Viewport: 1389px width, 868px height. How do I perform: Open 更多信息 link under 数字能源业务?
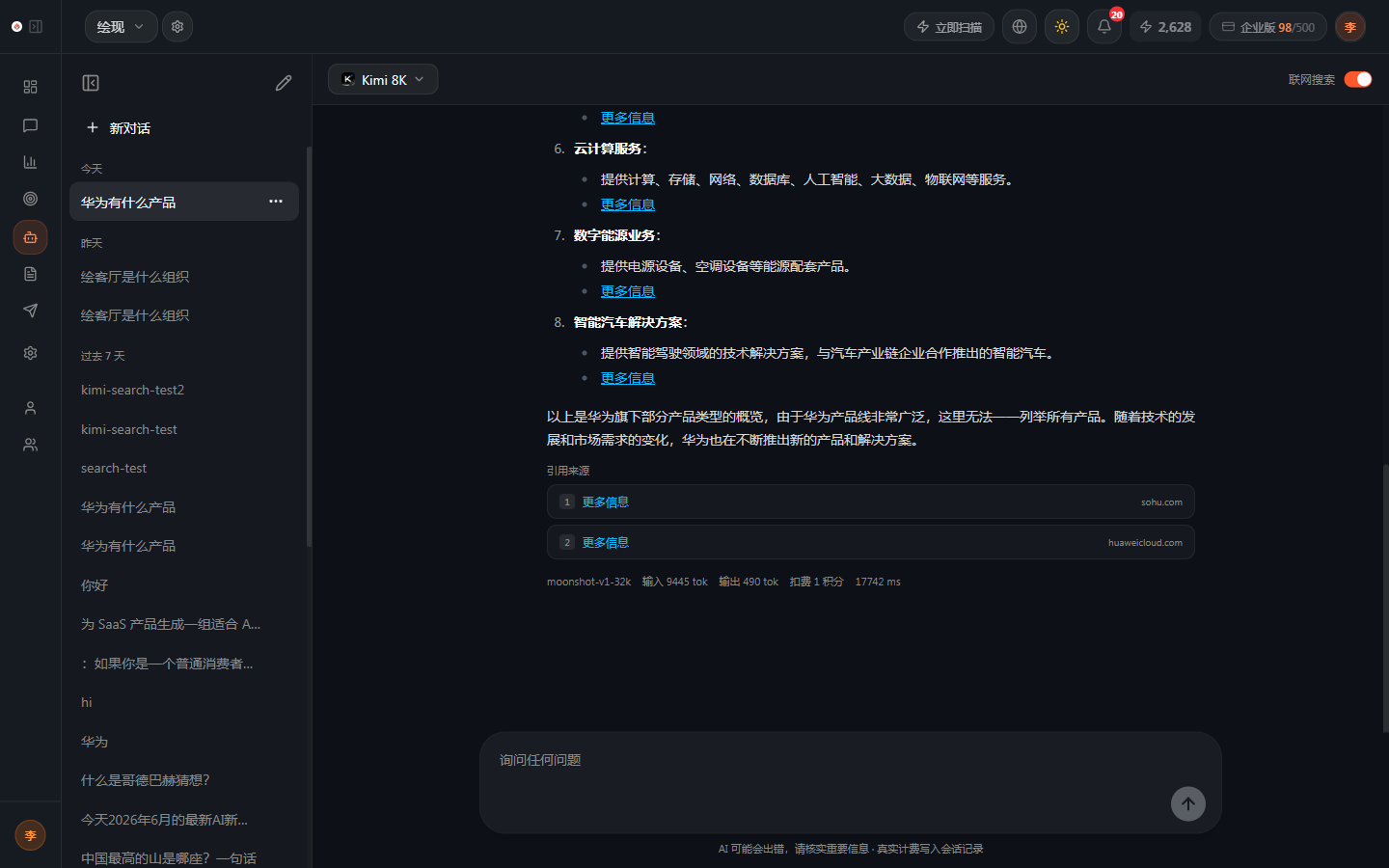[x=628, y=291]
